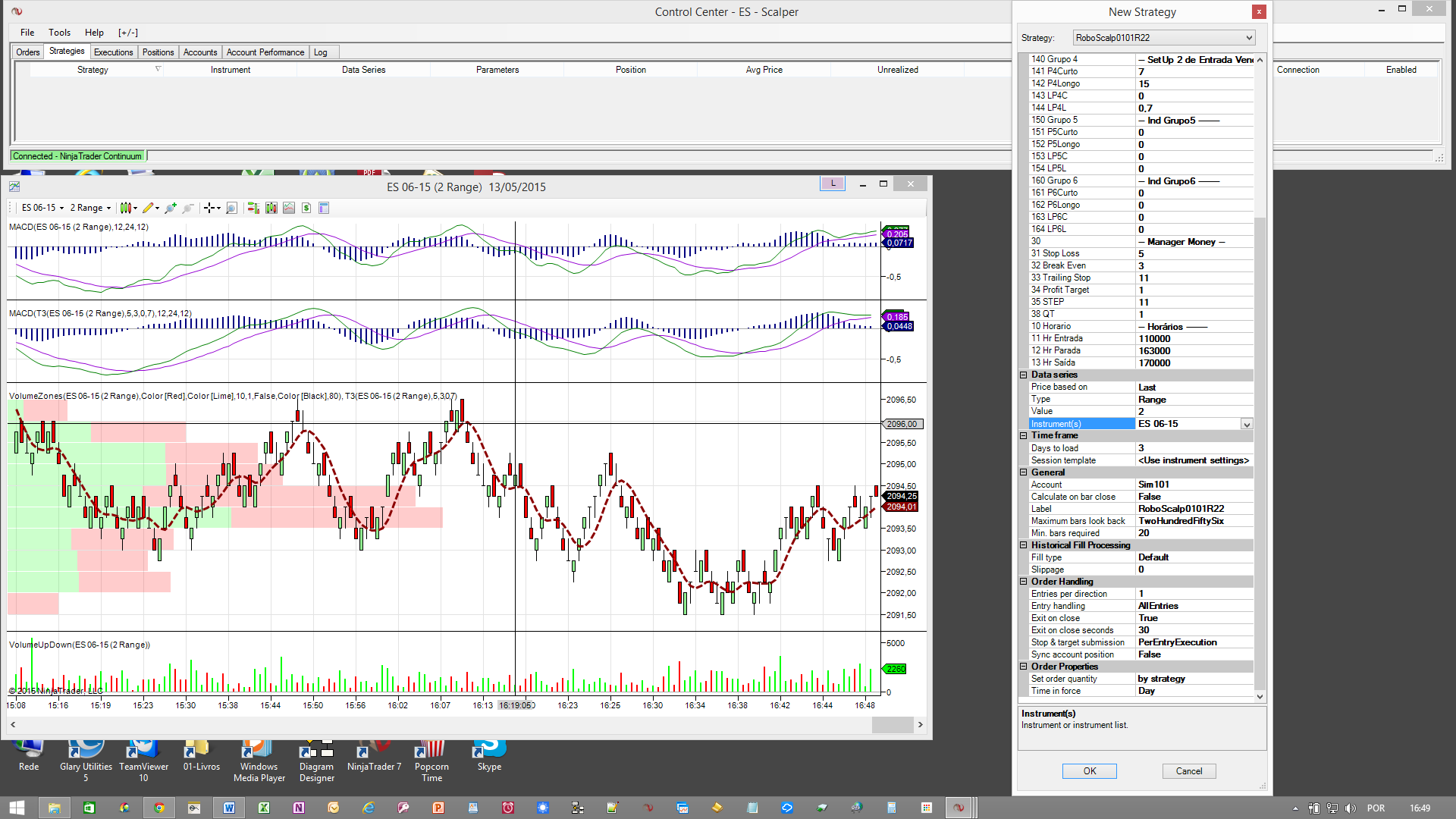
Task: Open the Data Series candlestick icon
Action: click(271, 208)
